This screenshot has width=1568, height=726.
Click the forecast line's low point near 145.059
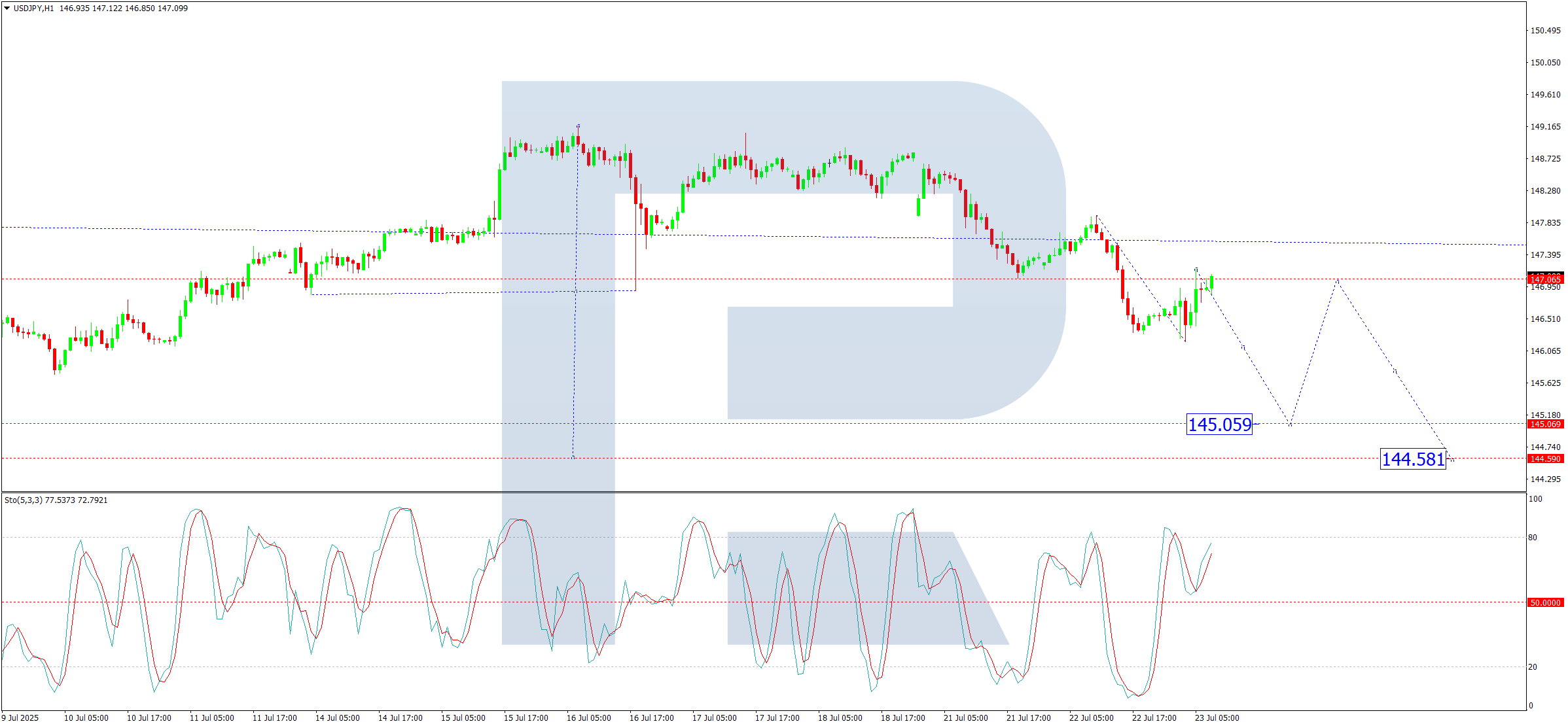coord(1290,426)
